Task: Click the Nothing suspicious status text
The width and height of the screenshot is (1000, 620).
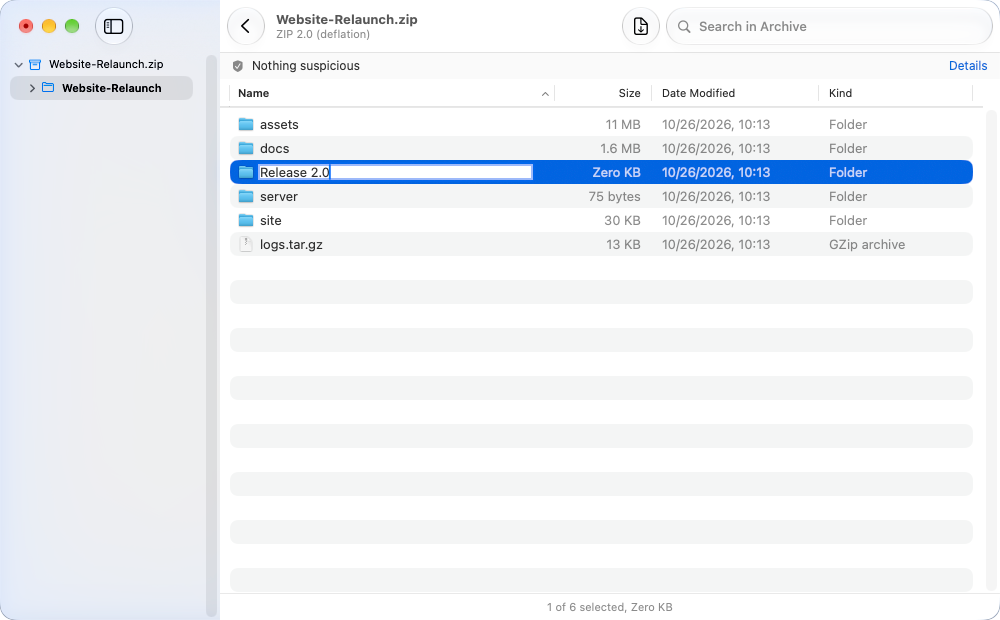Action: [x=305, y=66]
